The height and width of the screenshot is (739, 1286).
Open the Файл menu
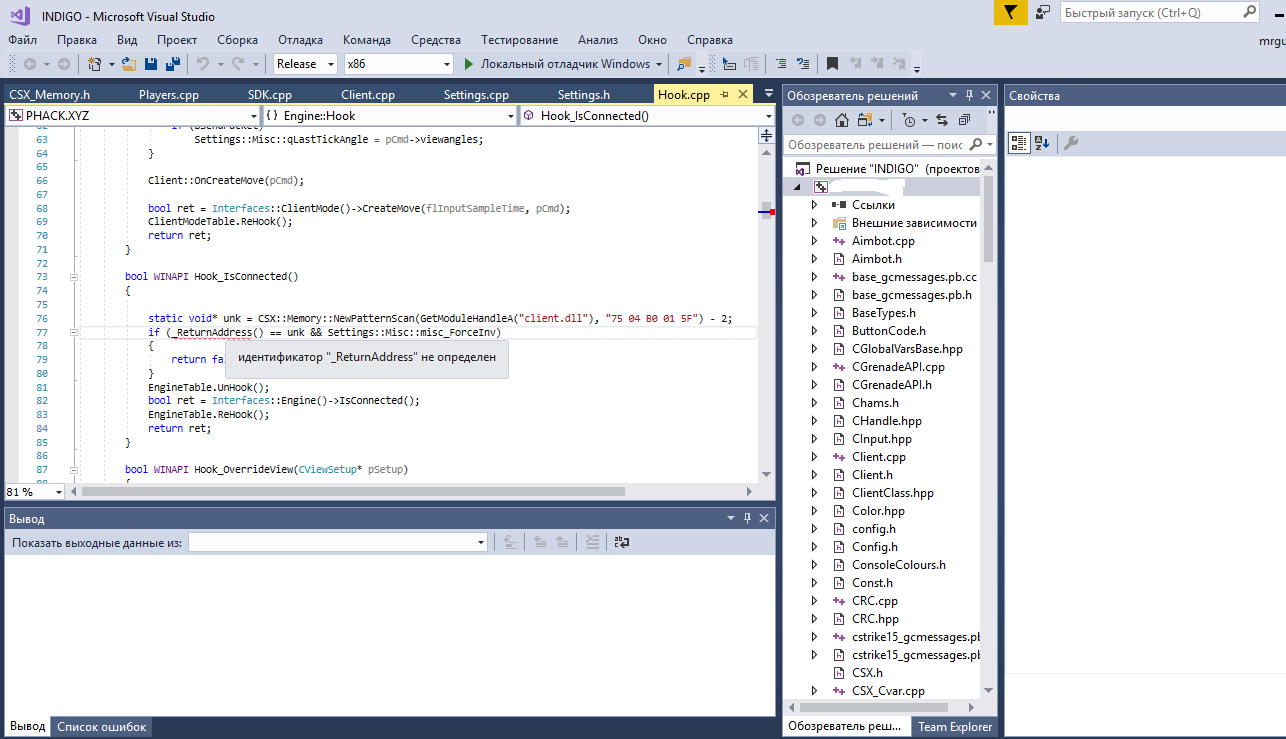(22, 40)
